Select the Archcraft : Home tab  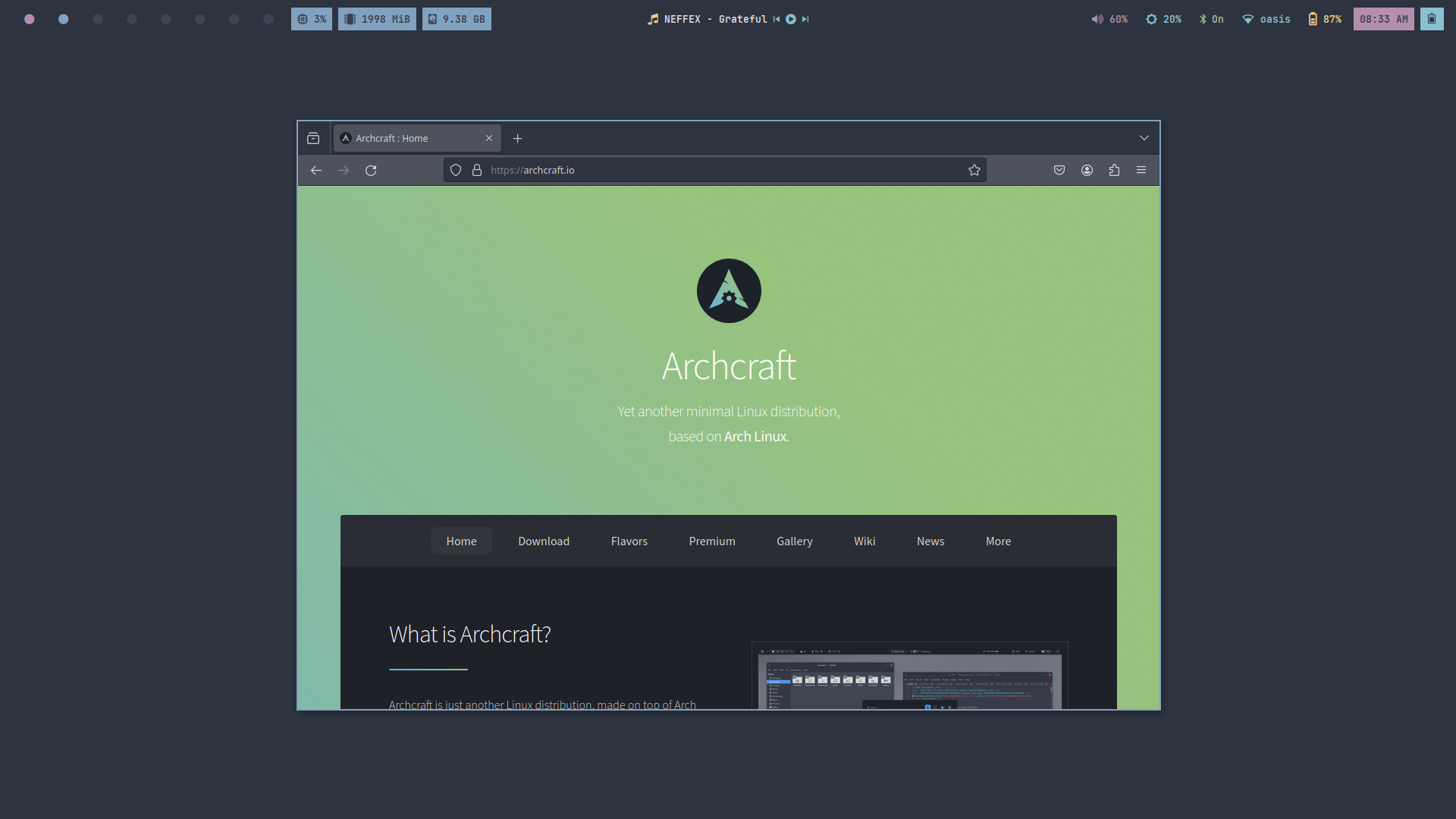[409, 139]
